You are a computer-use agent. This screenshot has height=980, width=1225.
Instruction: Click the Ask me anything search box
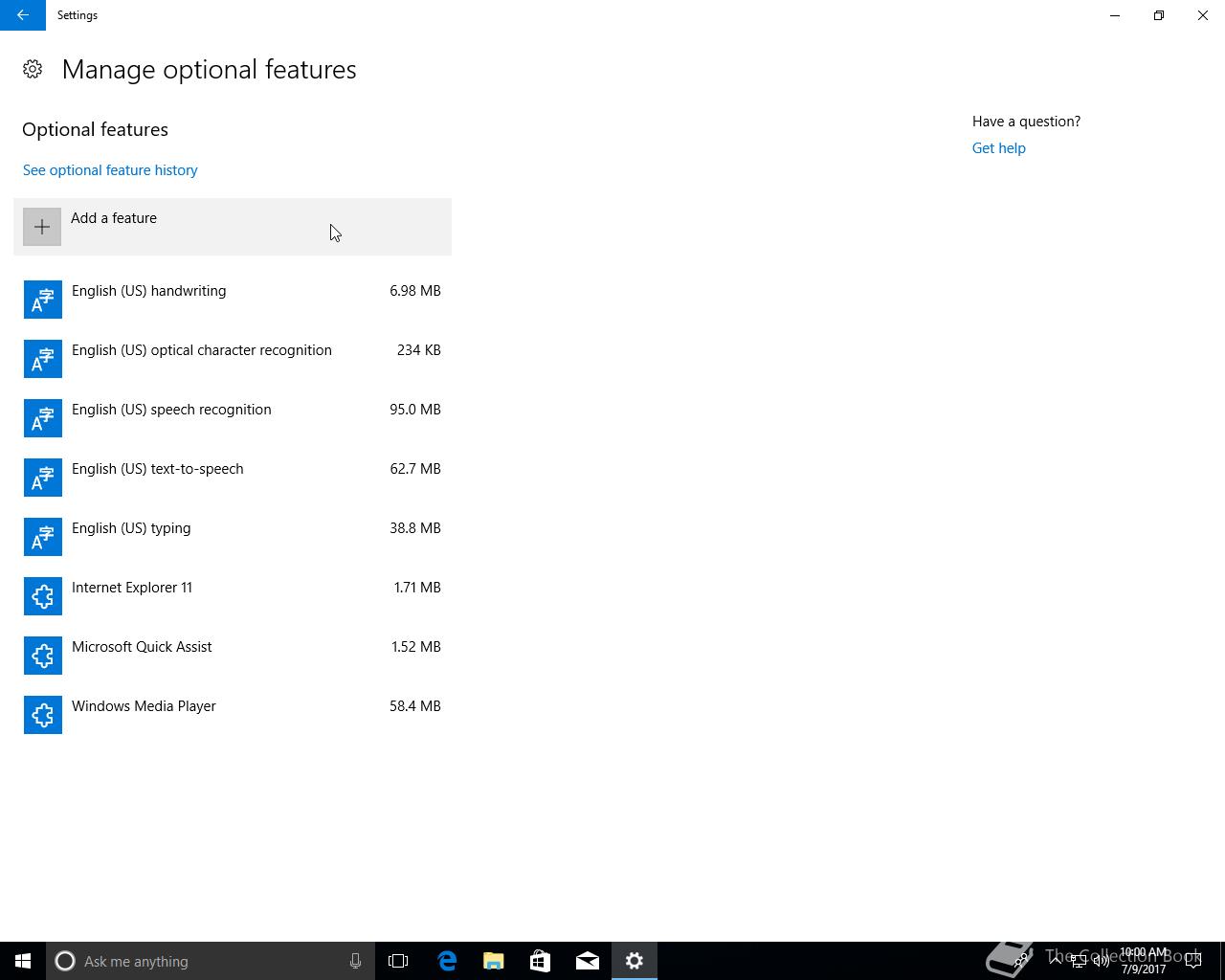211,961
